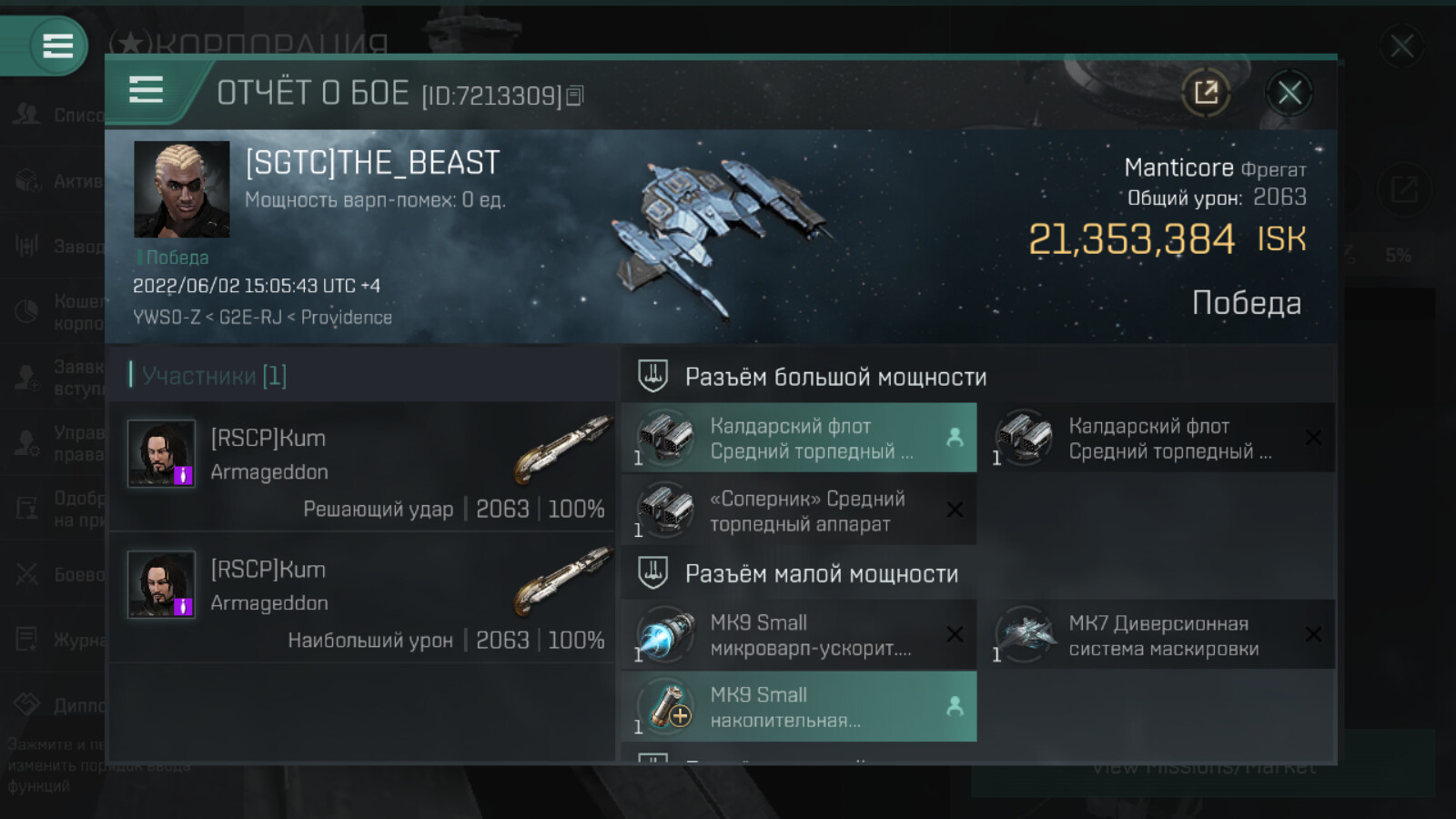Screen dimensions: 1456x819
Task: Select highlighted Калдарский флот torpedo launcher
Action: click(x=799, y=438)
